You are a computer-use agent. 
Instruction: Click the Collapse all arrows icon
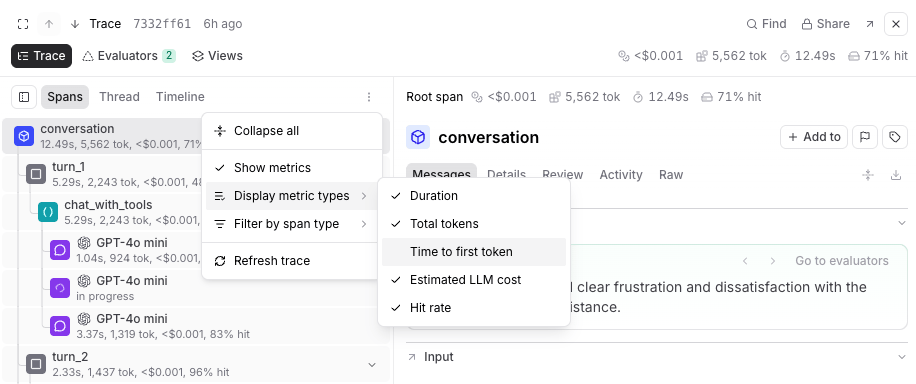point(220,131)
